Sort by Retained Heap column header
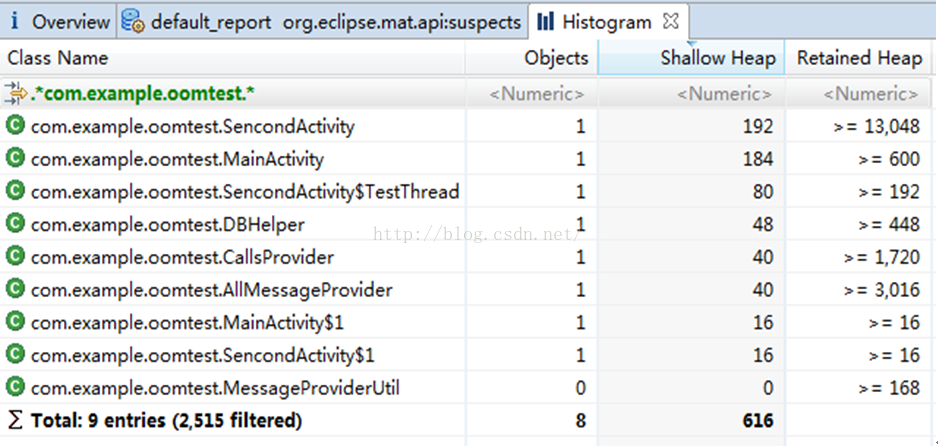The height and width of the screenshot is (446, 938). point(859,58)
